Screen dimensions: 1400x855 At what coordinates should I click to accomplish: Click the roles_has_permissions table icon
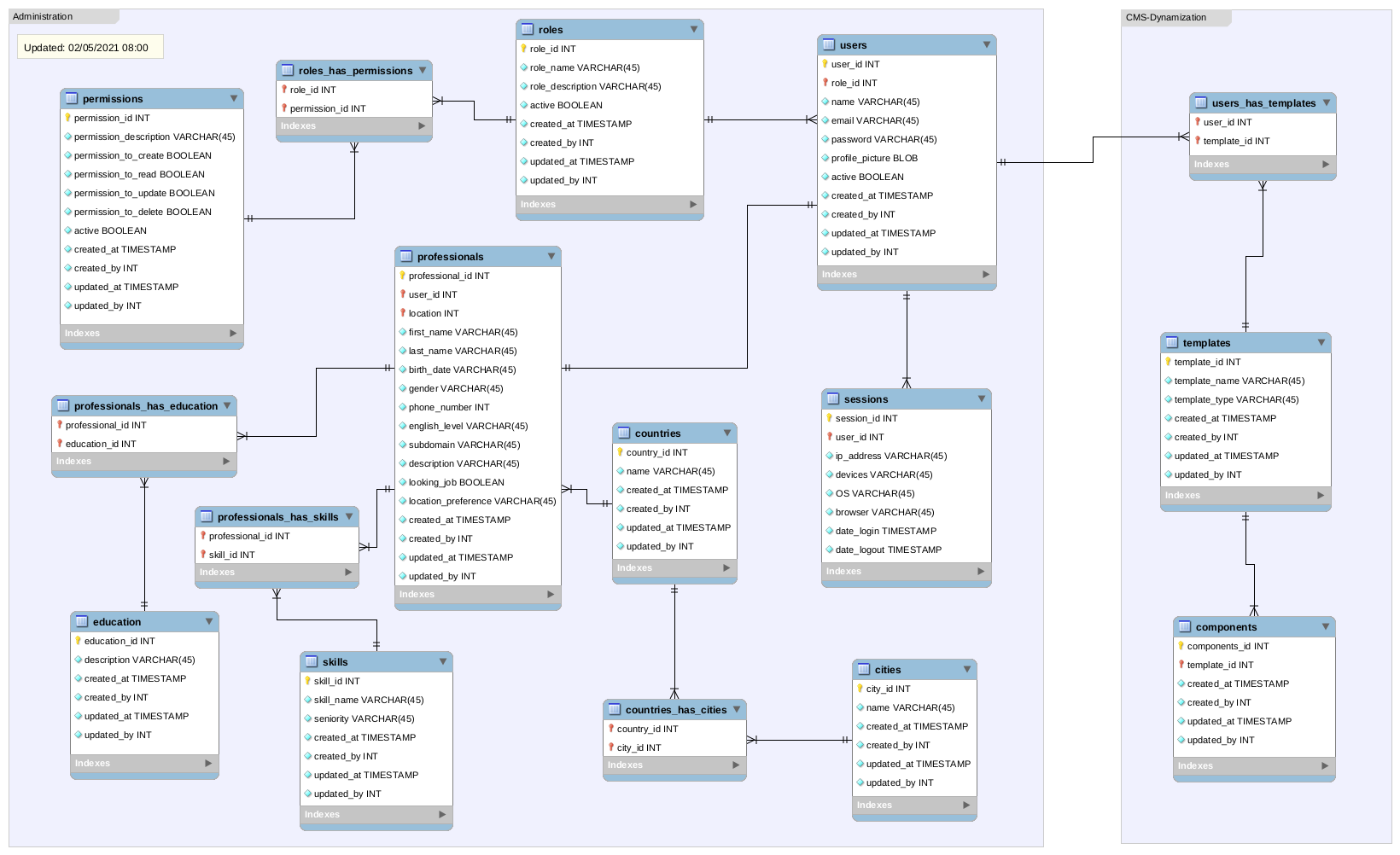coord(288,71)
